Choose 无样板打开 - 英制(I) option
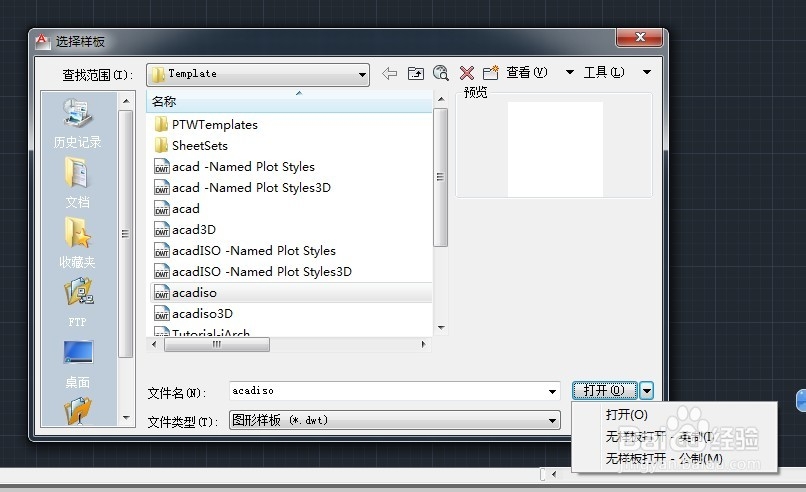Image resolution: width=806 pixels, height=492 pixels. click(x=660, y=437)
